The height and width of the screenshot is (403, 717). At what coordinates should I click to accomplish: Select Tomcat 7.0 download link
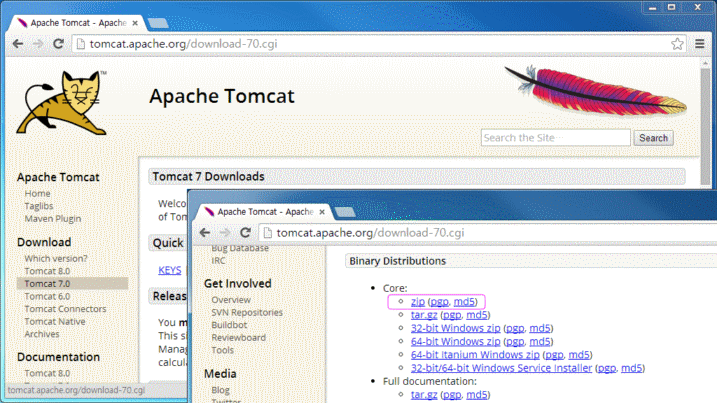point(47,284)
